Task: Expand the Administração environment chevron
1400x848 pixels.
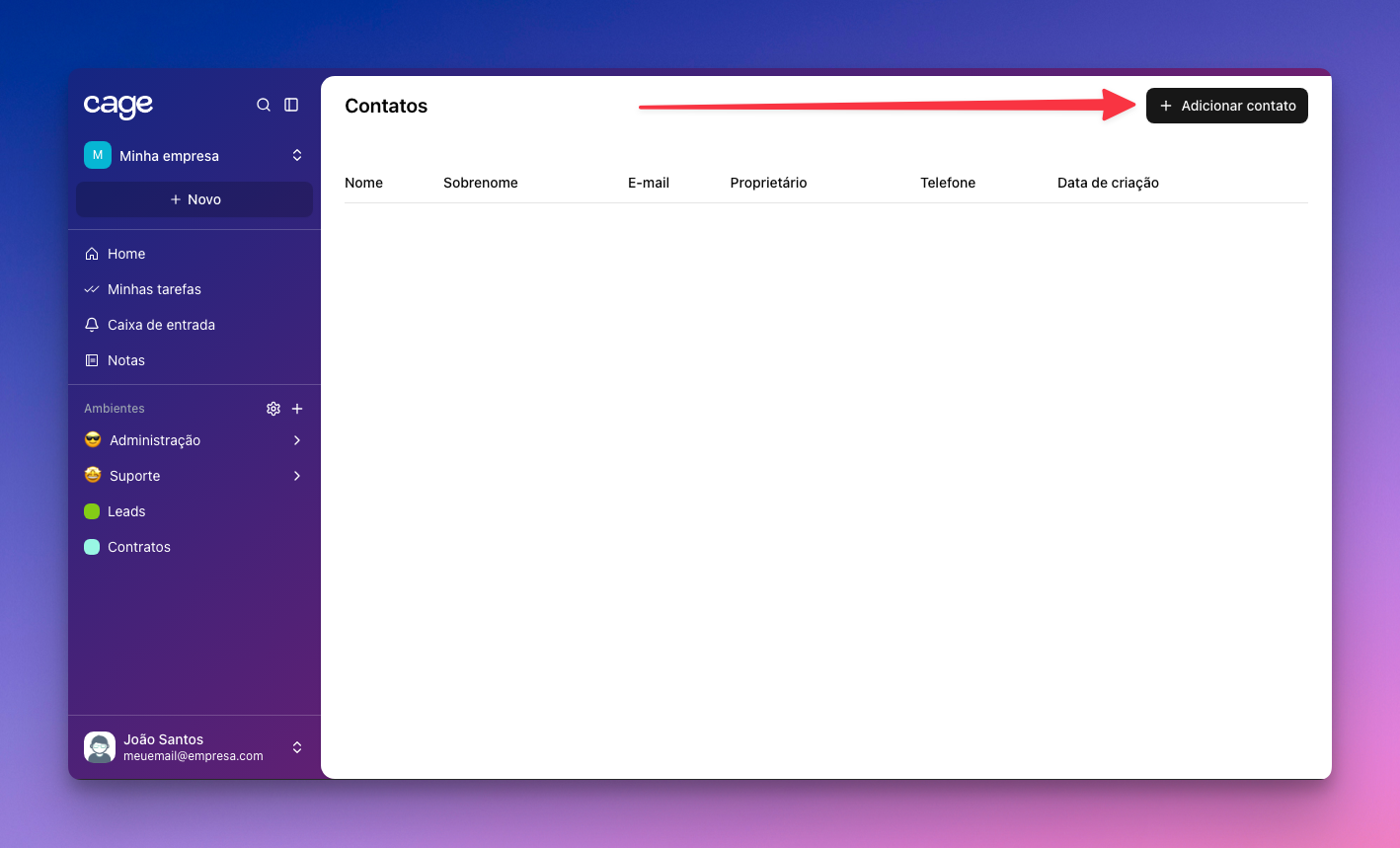Action: [297, 440]
